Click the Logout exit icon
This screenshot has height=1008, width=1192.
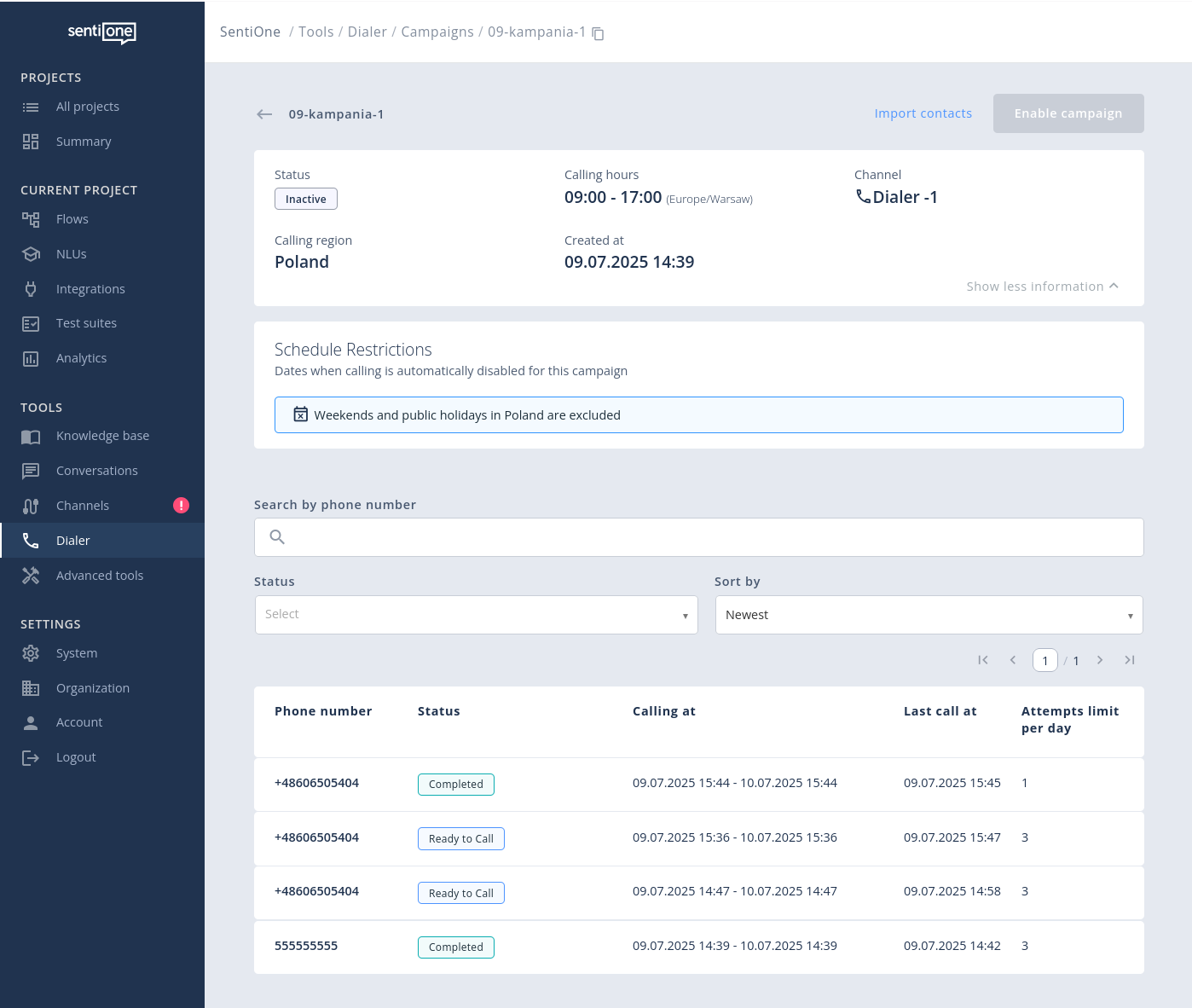click(31, 758)
